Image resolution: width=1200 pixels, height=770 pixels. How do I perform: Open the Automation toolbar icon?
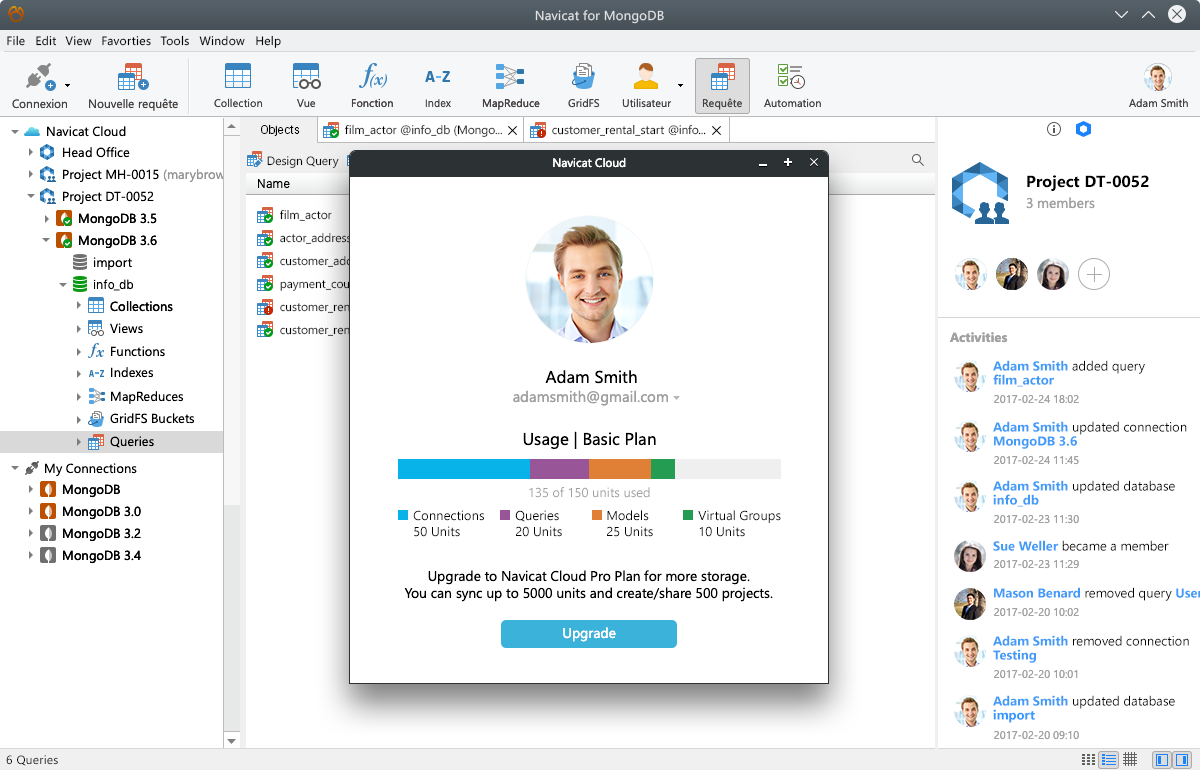(x=792, y=86)
